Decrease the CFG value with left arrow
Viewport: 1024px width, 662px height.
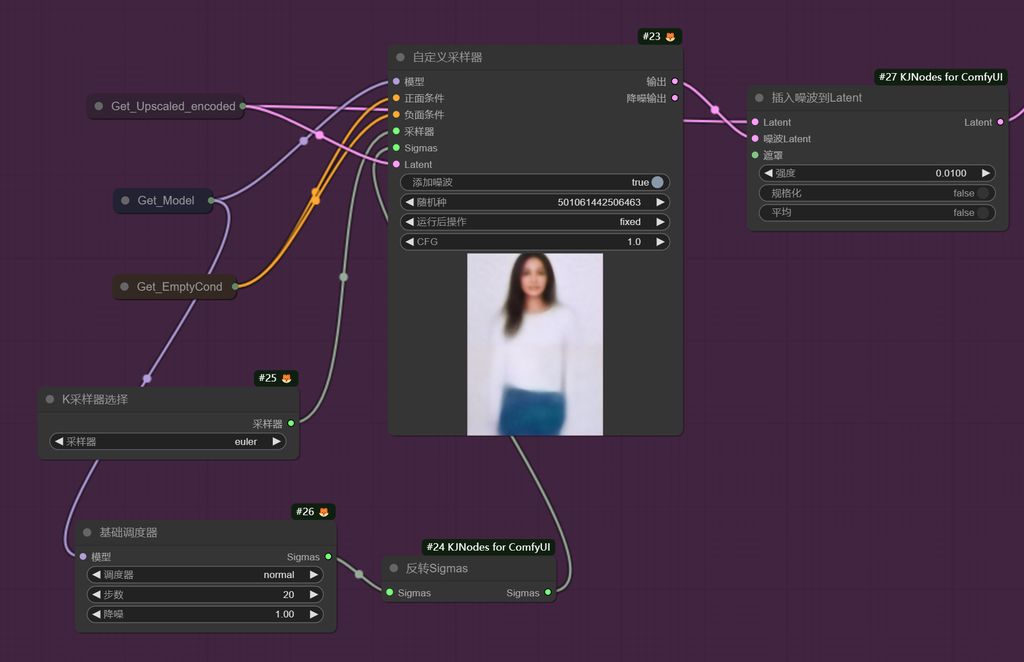[408, 242]
